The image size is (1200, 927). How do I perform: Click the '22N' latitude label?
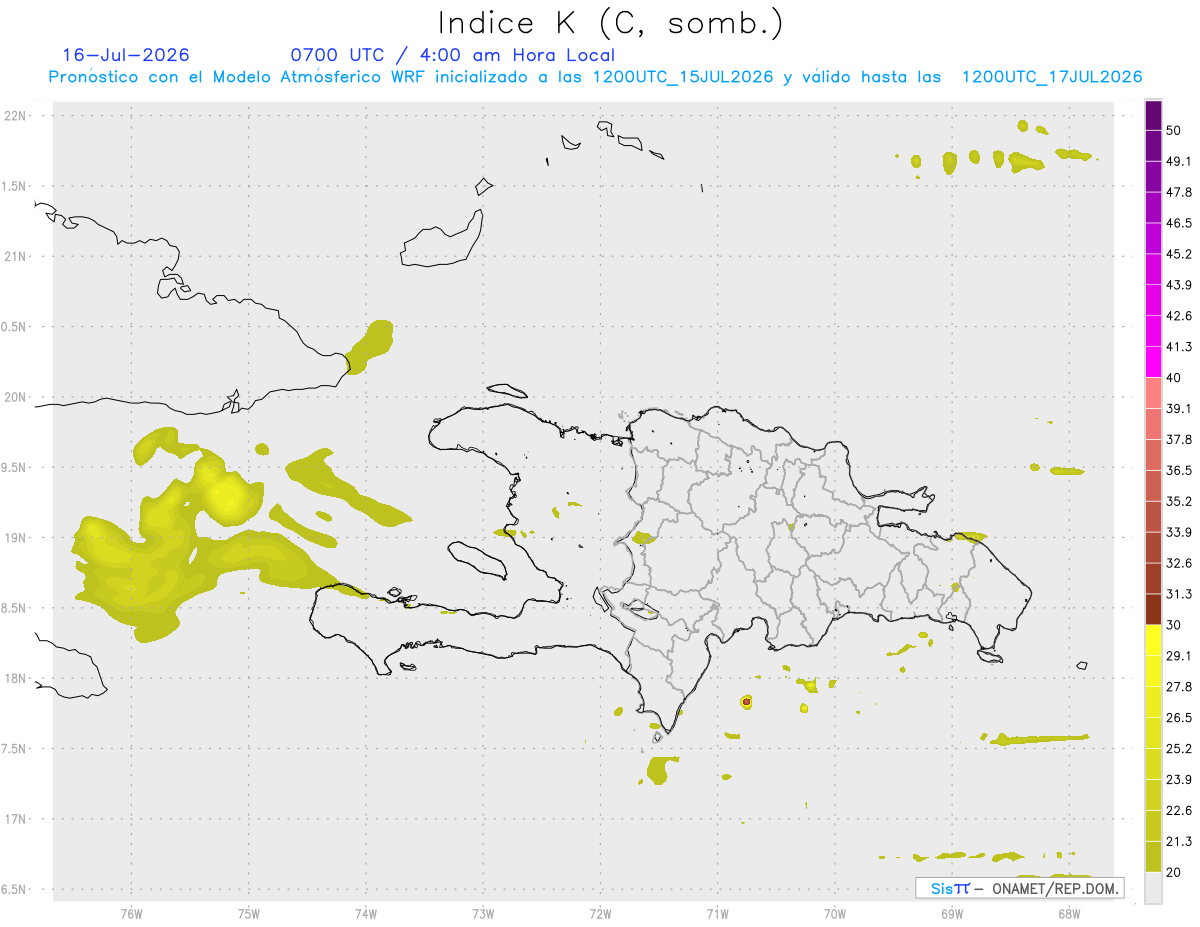(14, 116)
